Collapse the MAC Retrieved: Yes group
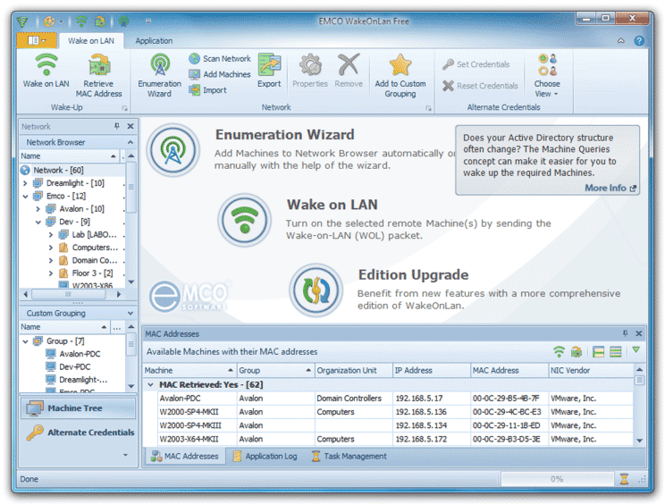 click(150, 385)
